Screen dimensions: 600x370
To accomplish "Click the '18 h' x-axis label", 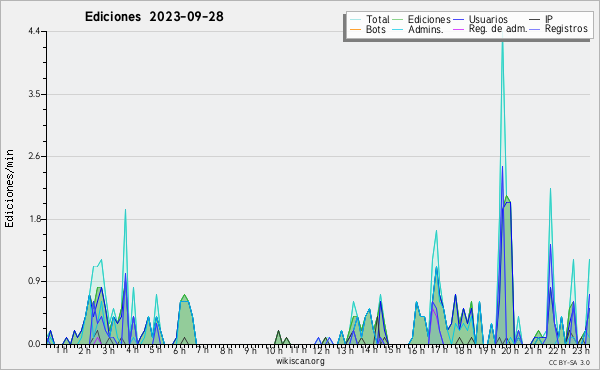I will pos(463,350).
